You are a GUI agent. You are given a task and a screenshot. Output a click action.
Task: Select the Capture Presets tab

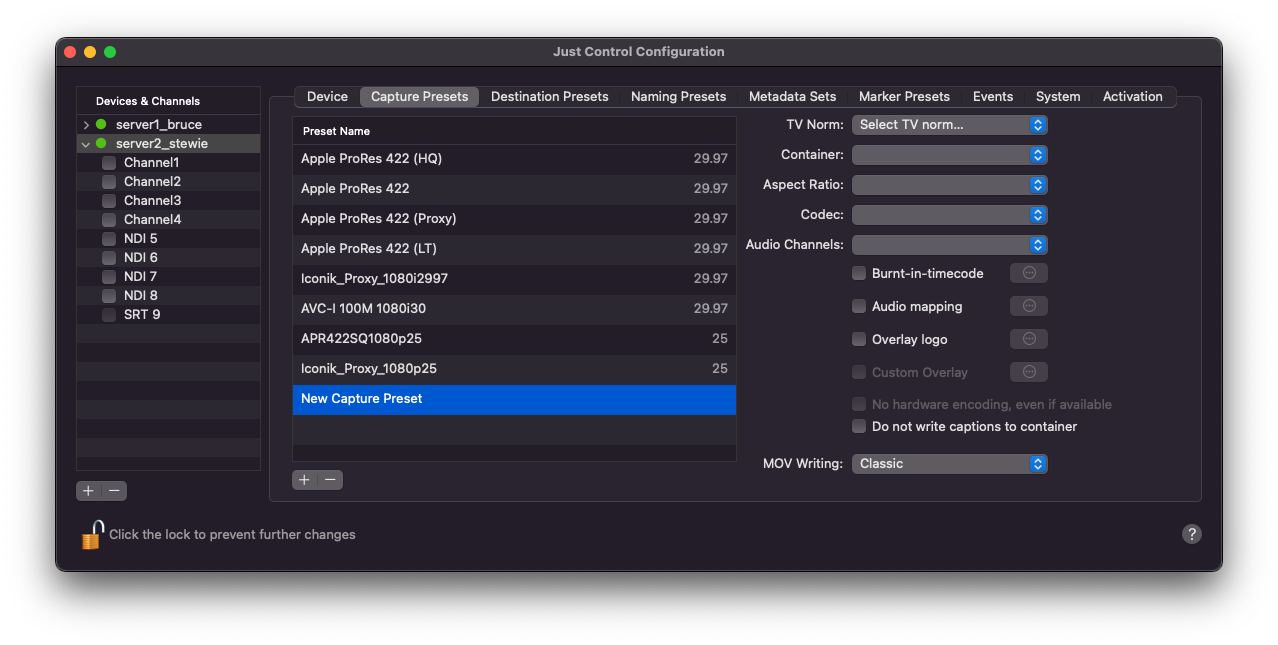click(x=420, y=97)
